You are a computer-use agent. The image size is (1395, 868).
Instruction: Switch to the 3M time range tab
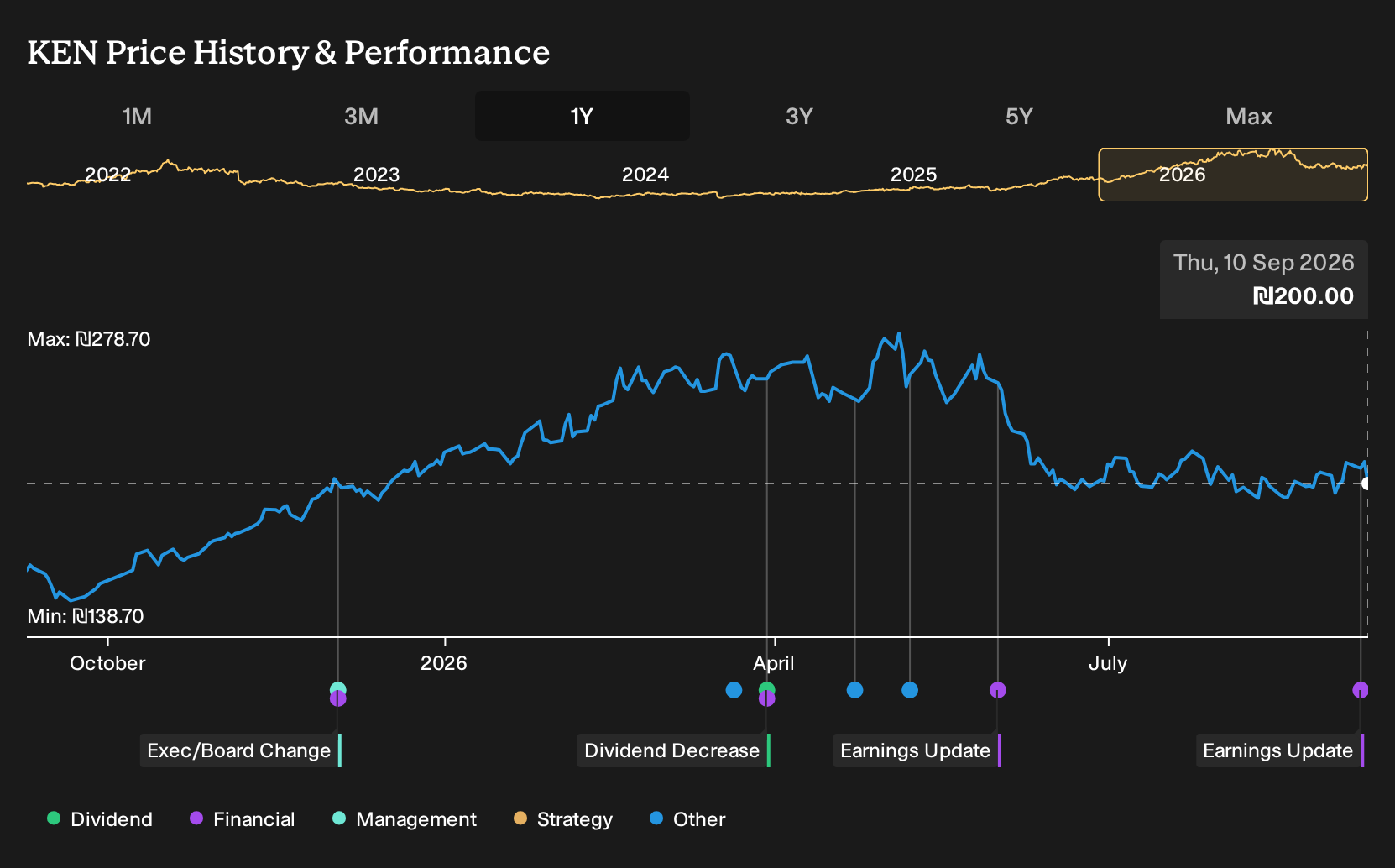[361, 116]
